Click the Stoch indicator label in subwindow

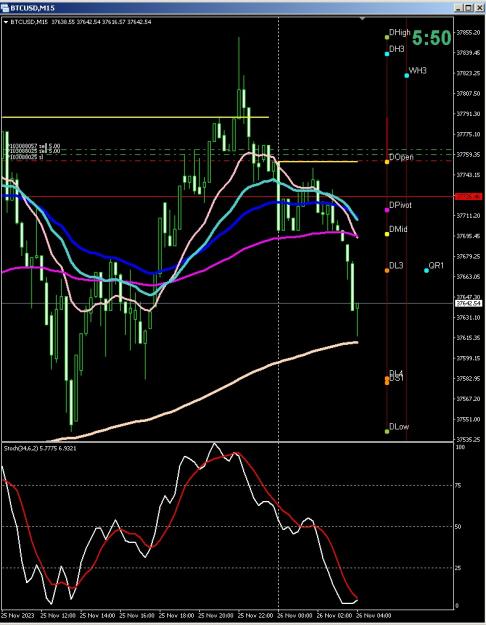pos(40,448)
